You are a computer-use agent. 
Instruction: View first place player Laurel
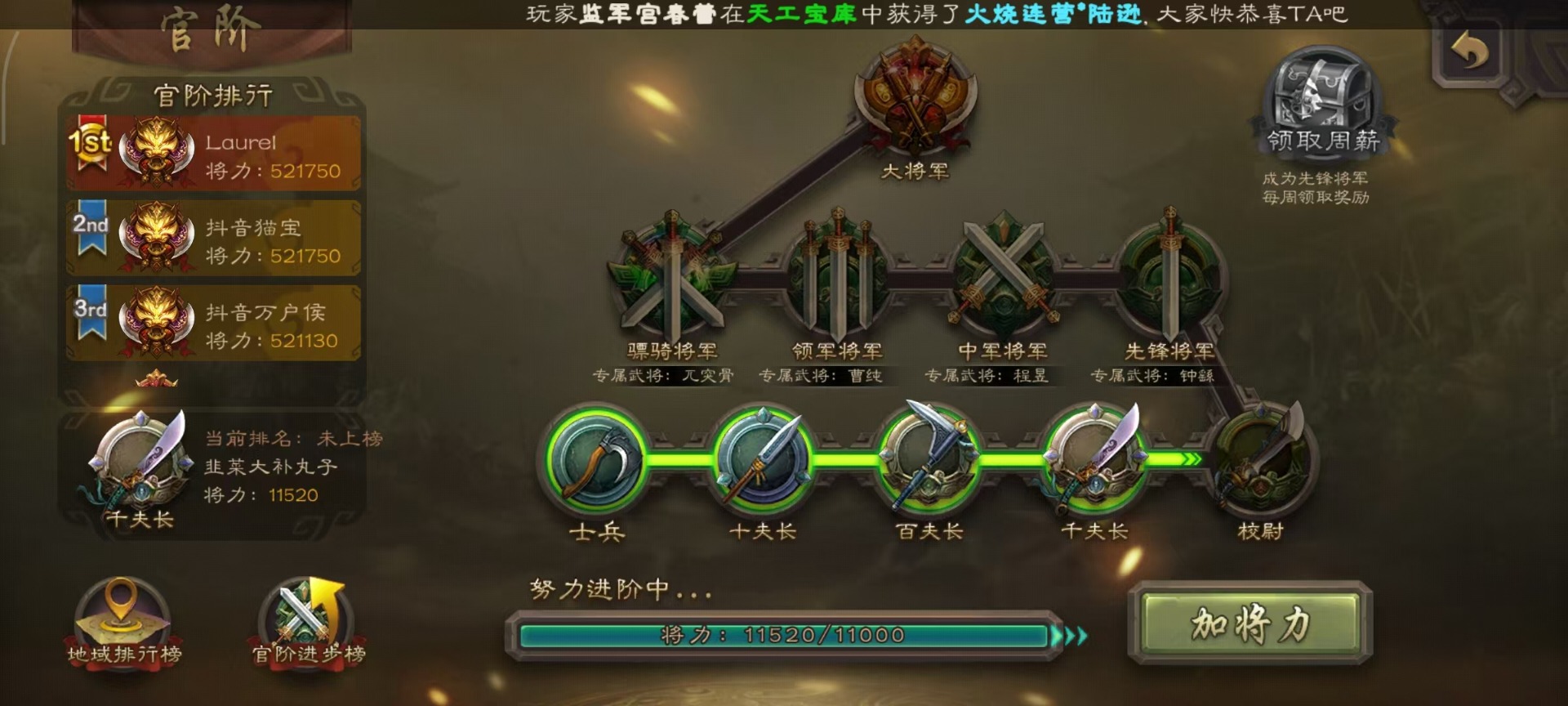click(214, 154)
